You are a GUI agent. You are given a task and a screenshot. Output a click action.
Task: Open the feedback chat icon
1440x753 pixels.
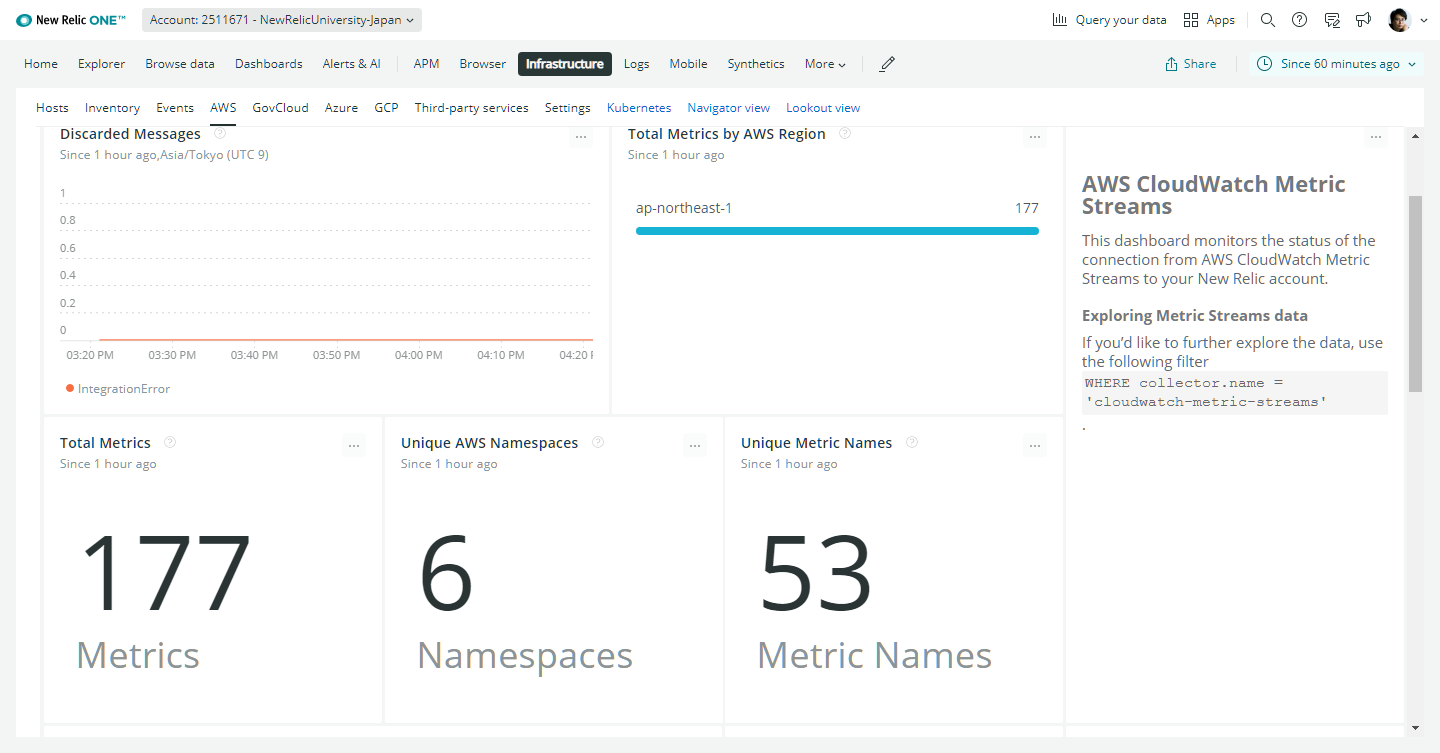click(x=1331, y=20)
